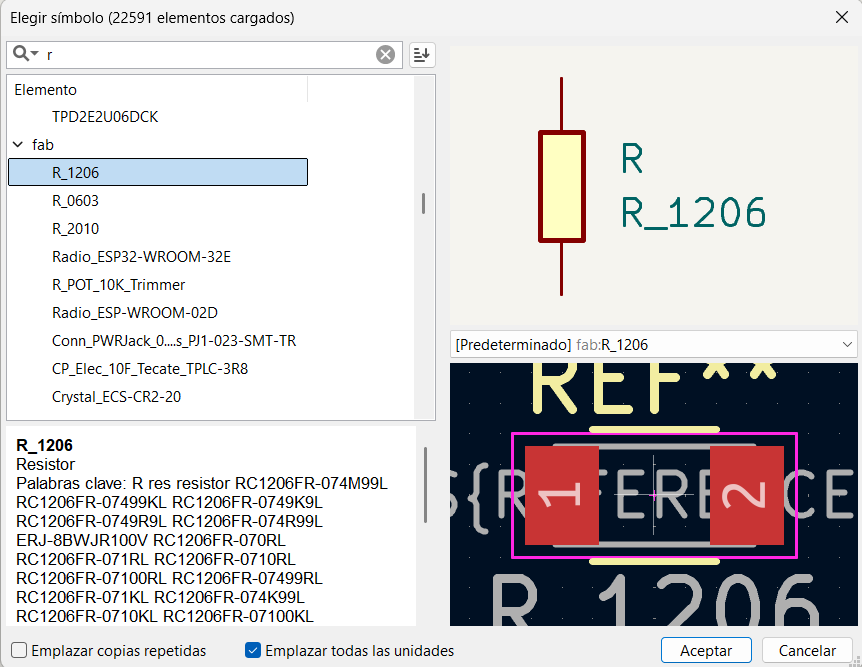Click pad 2 in footprint preview
Viewport: 862px width, 667px height.
click(x=747, y=495)
